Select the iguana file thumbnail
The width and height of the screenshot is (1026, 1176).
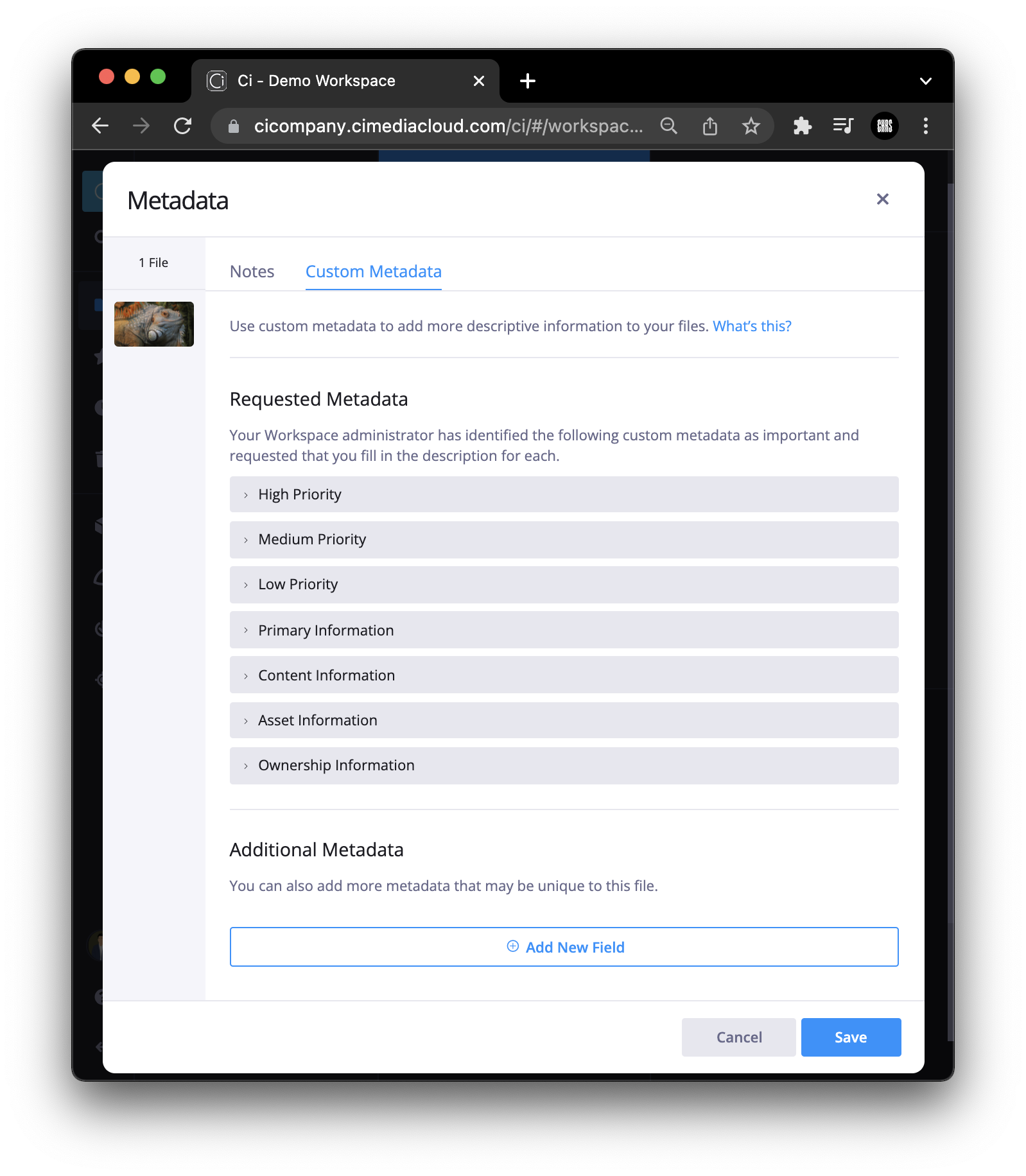coord(154,324)
